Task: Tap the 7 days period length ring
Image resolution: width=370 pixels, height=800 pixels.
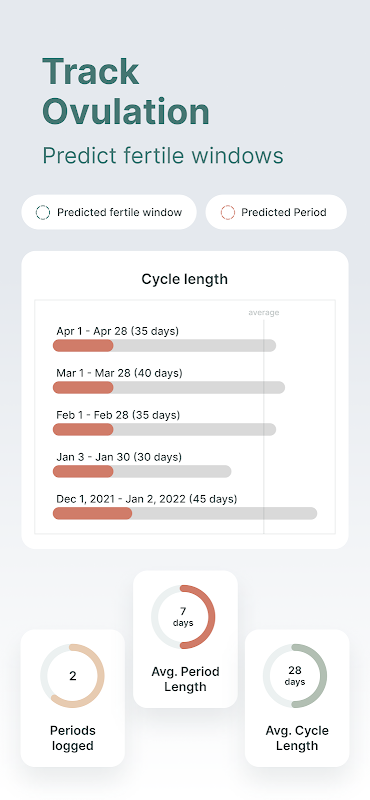Action: click(183, 617)
